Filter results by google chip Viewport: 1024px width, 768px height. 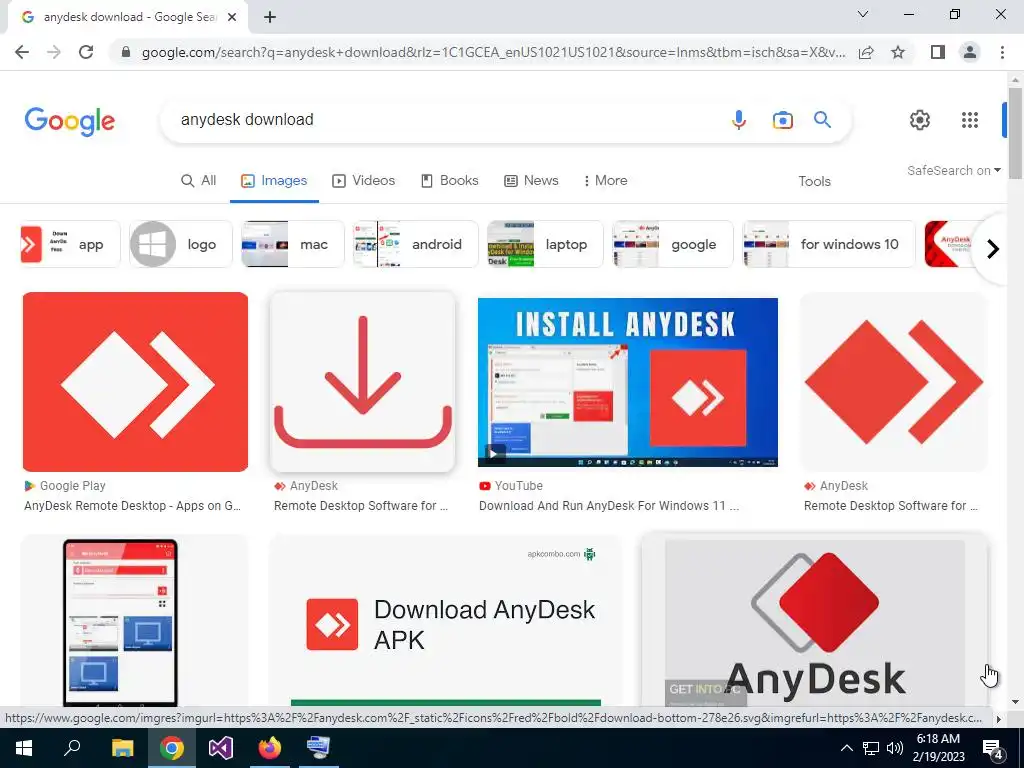[x=673, y=244]
